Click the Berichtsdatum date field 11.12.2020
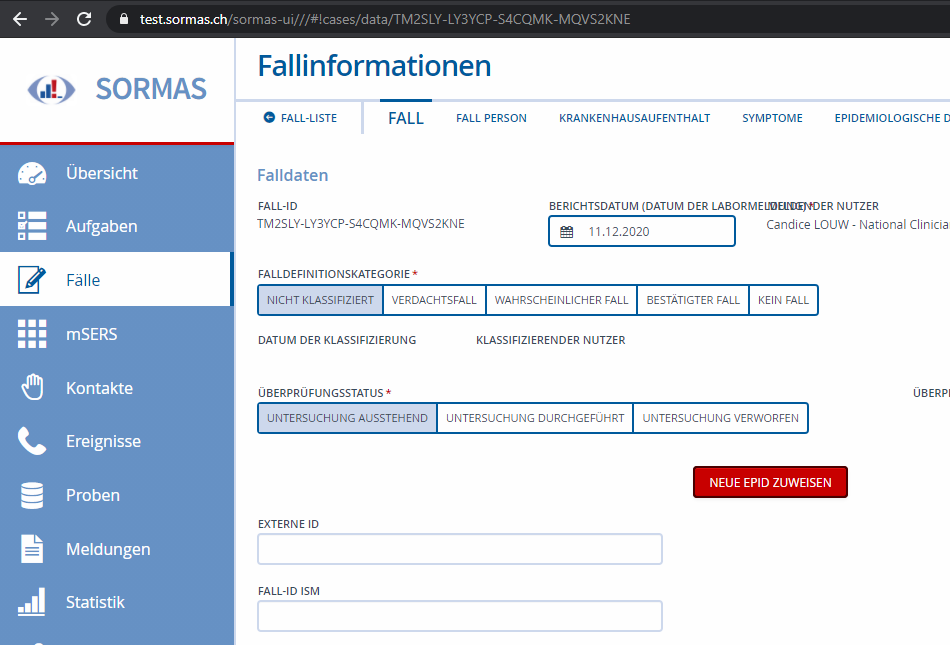Screen dimensions: 950x645 [642, 231]
